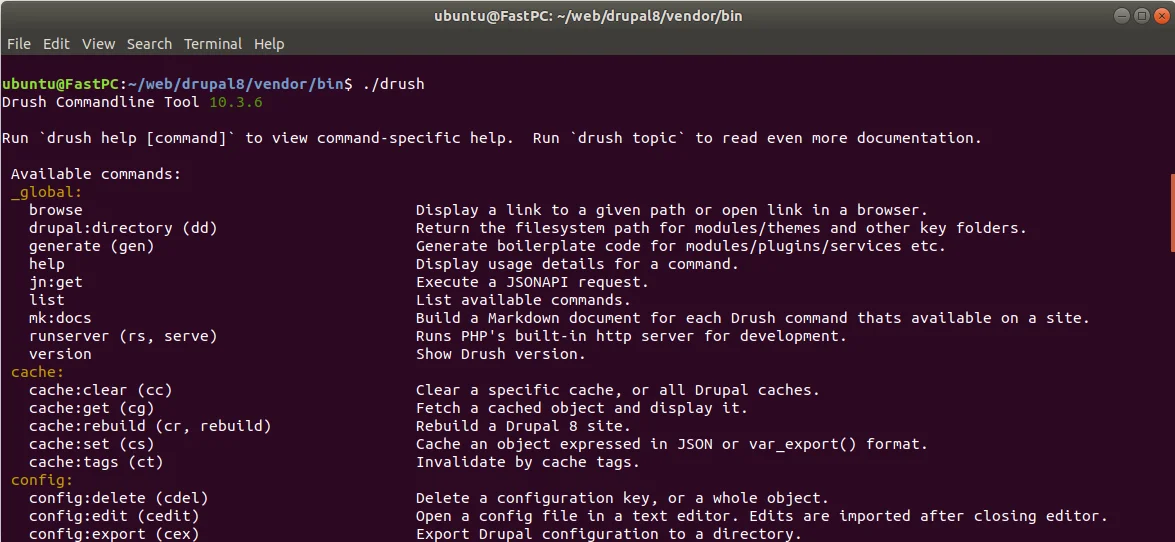Click 'List available commands.' description
1175x542 pixels.
[x=523, y=300]
